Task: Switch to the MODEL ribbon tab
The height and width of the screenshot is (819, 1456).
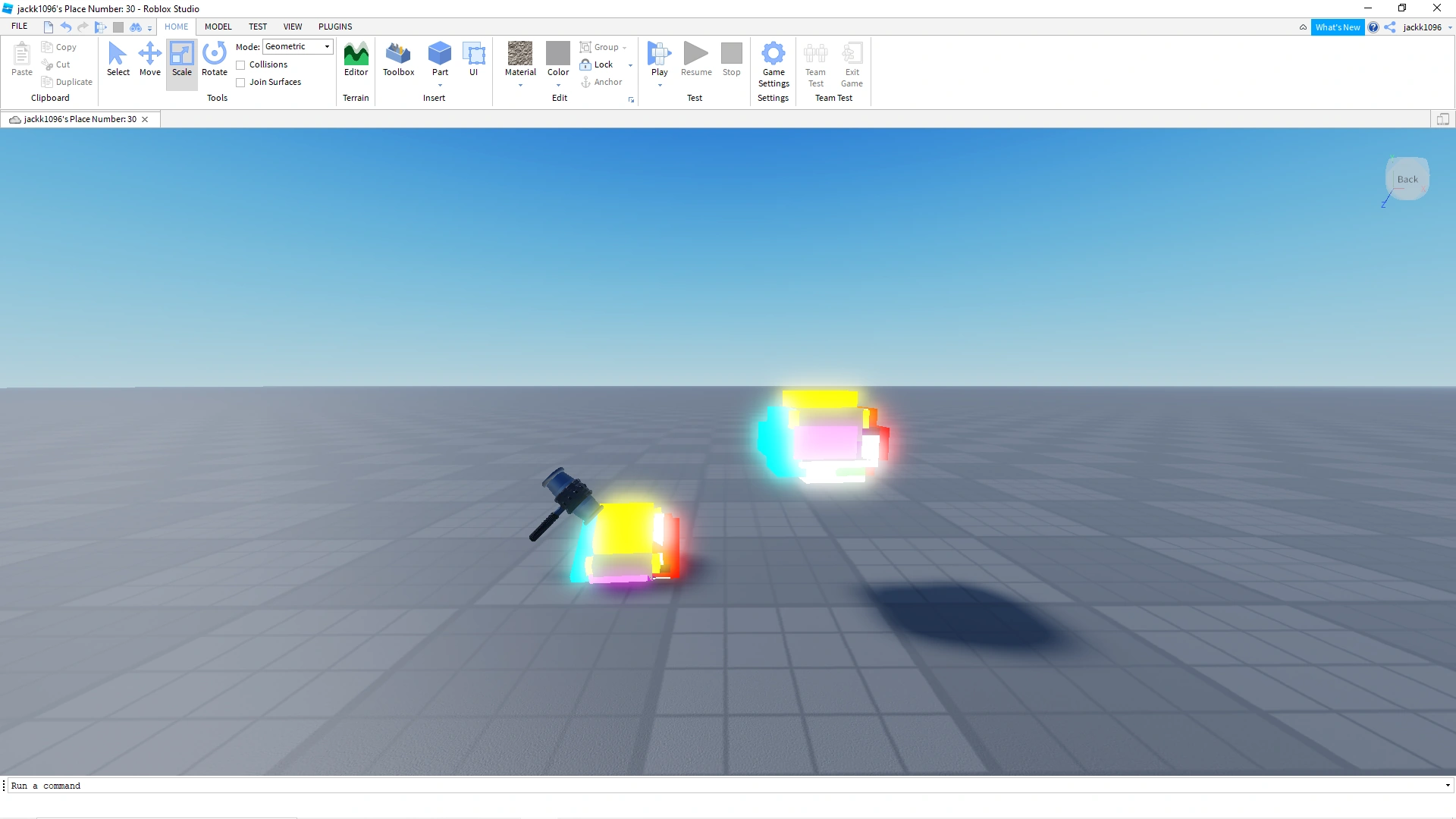Action: click(218, 27)
